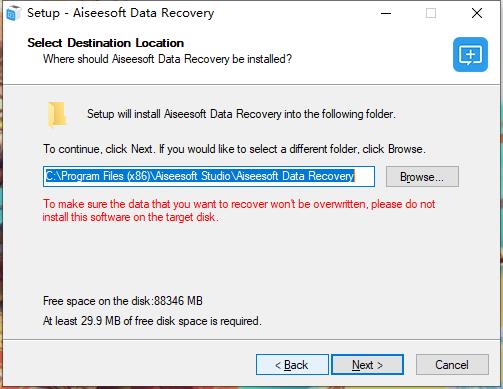Click the setup installer icon in title bar

(13, 13)
